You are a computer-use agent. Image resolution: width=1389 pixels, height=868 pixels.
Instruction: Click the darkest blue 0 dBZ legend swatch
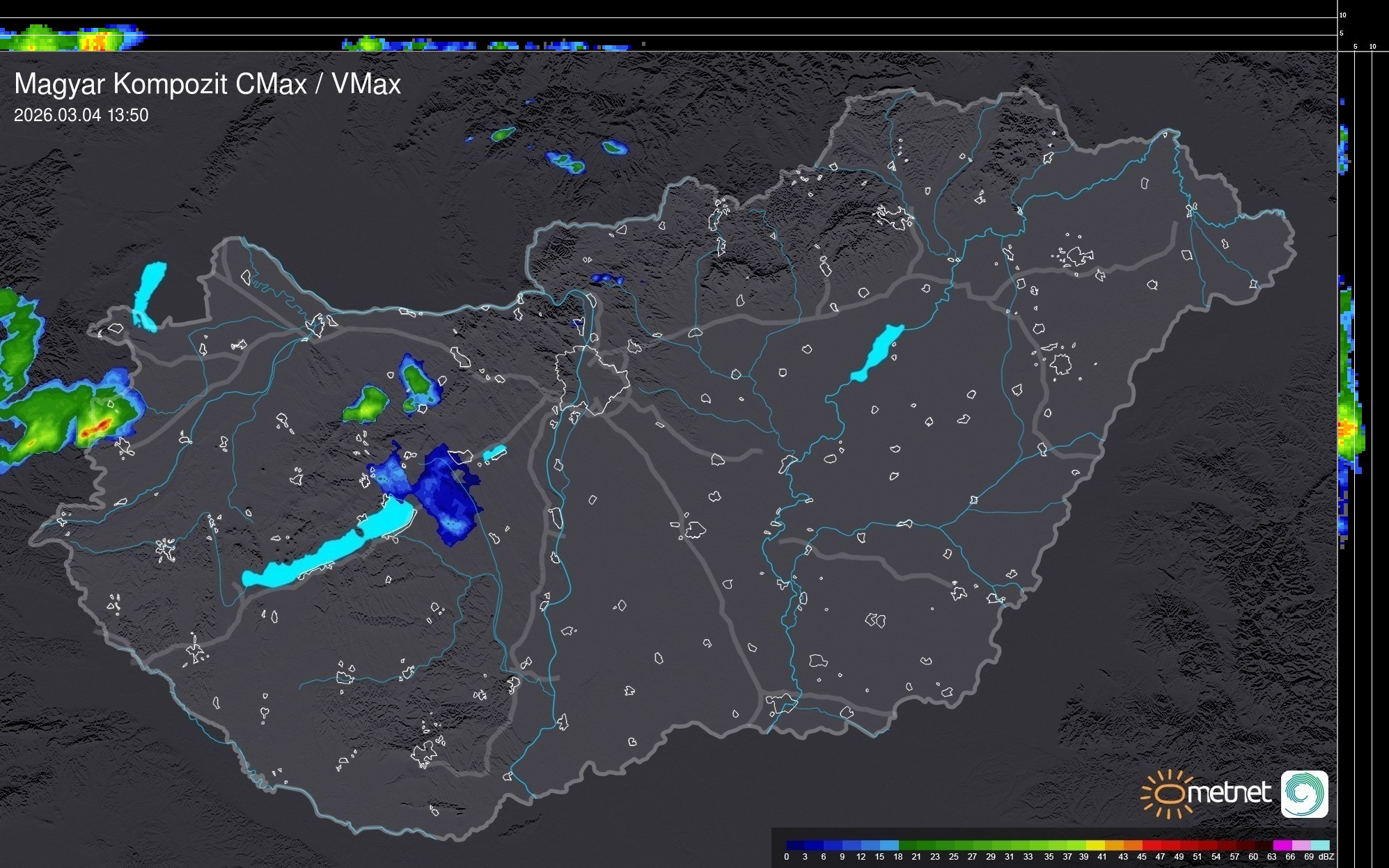[796, 845]
